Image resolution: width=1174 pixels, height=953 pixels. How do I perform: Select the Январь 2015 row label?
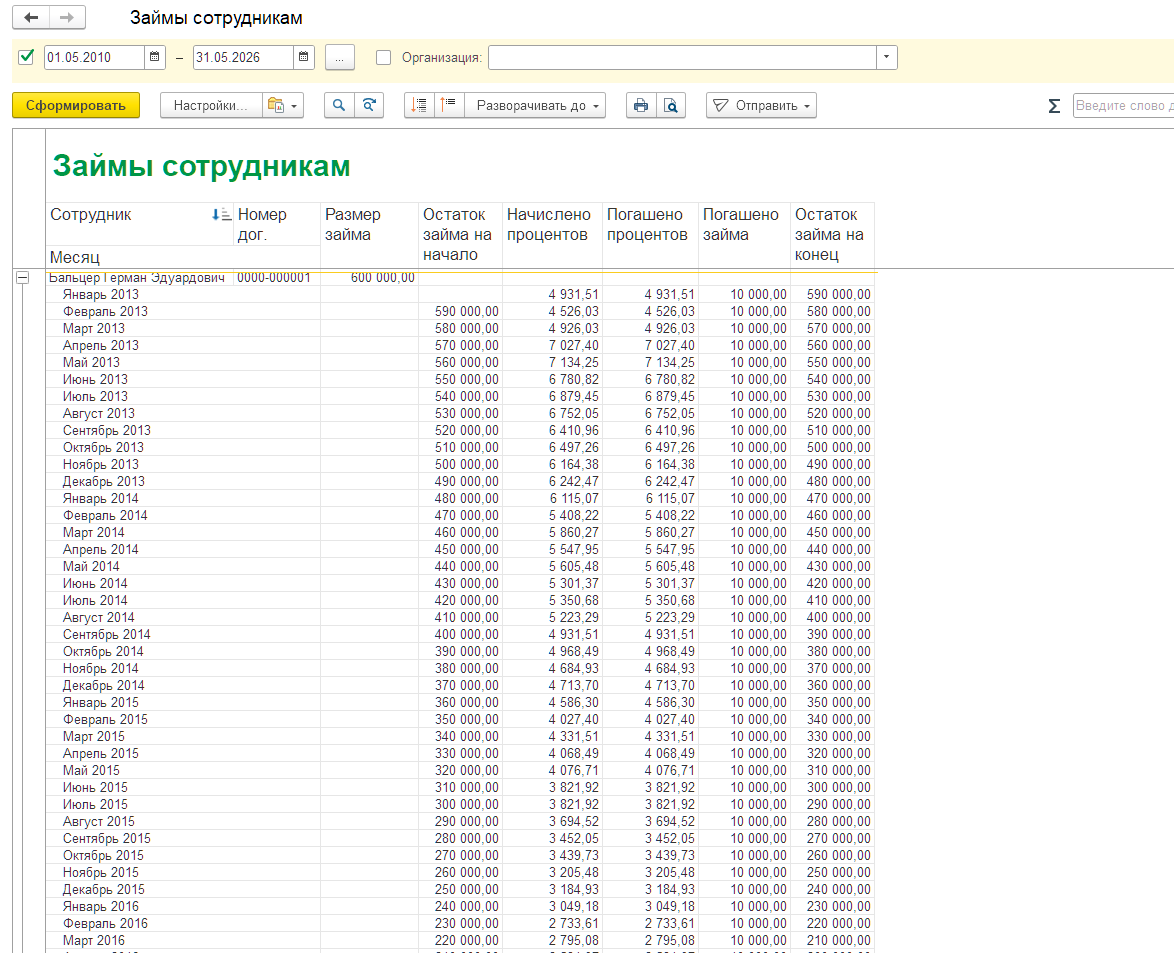click(x=100, y=703)
